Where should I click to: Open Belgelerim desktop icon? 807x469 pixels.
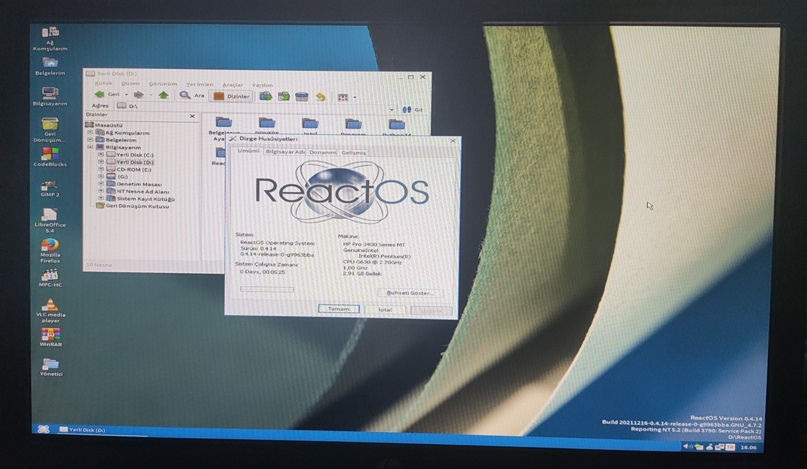click(x=50, y=66)
